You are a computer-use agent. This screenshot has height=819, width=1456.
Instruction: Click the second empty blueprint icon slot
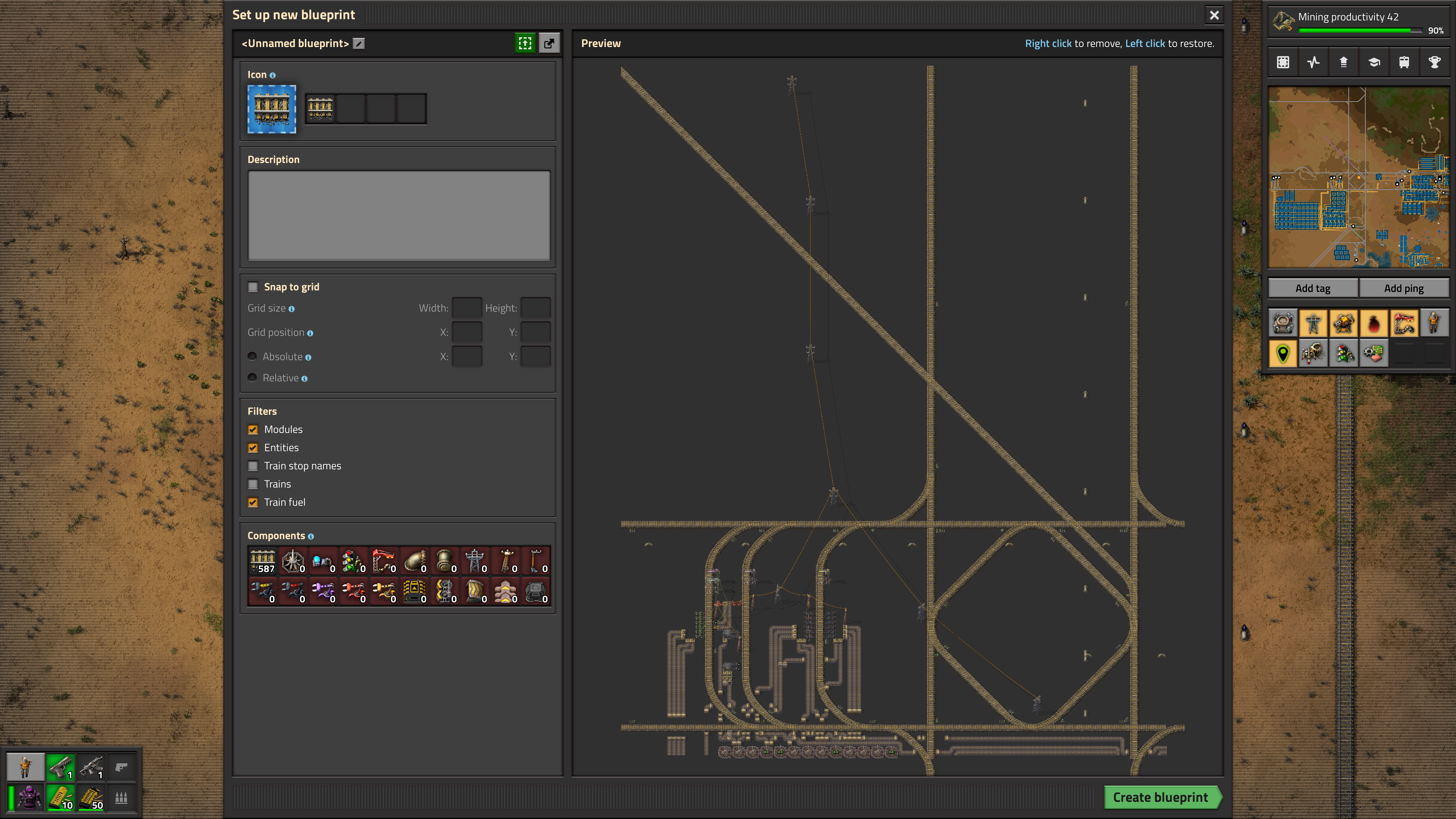tap(350, 108)
